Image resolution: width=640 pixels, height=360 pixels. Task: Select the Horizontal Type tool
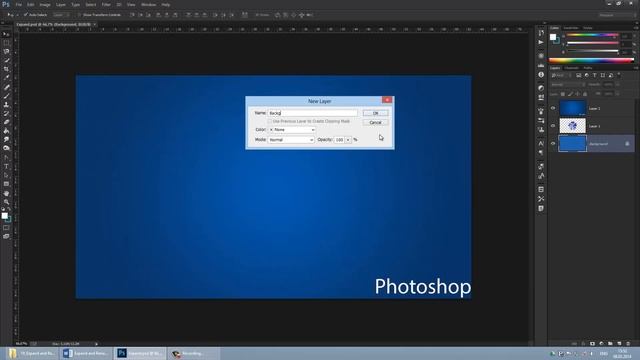[6, 167]
